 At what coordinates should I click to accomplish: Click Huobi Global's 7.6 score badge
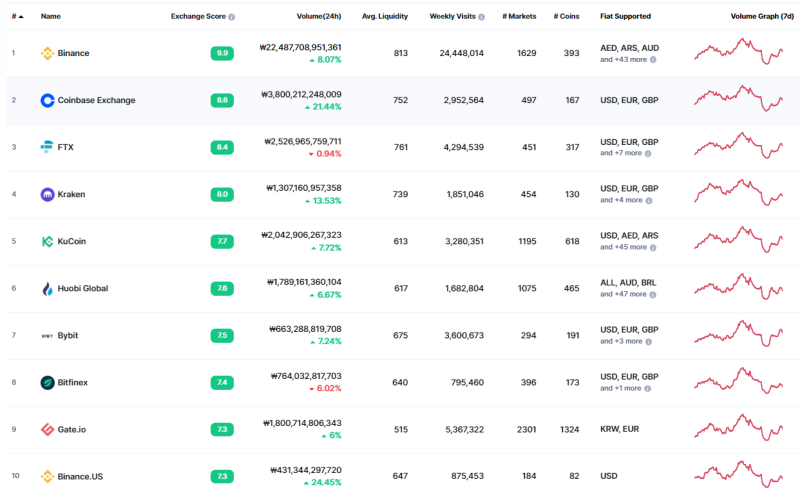point(222,288)
